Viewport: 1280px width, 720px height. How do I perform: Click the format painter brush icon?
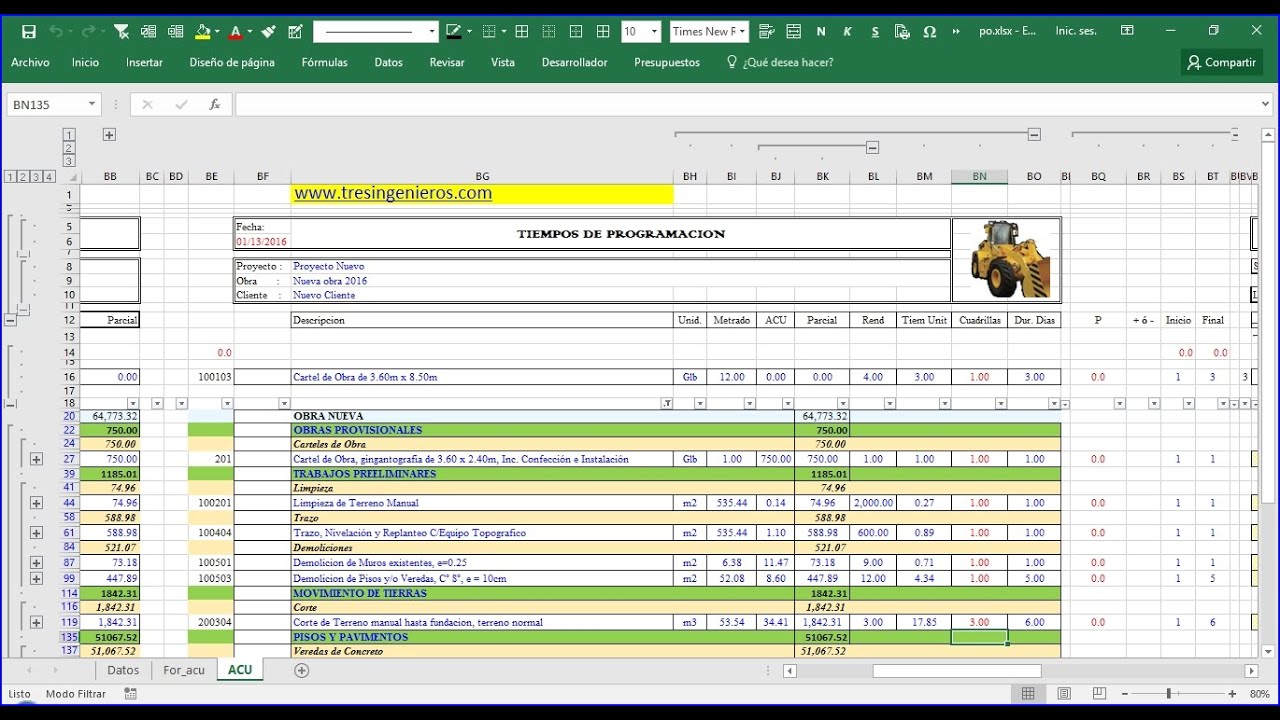[268, 31]
